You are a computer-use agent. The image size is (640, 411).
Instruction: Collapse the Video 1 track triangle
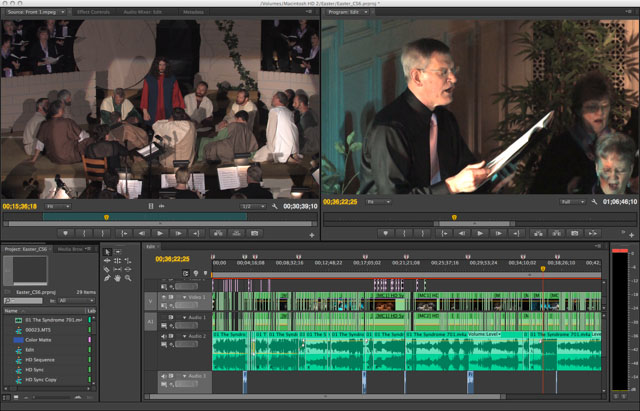pyautogui.click(x=184, y=297)
